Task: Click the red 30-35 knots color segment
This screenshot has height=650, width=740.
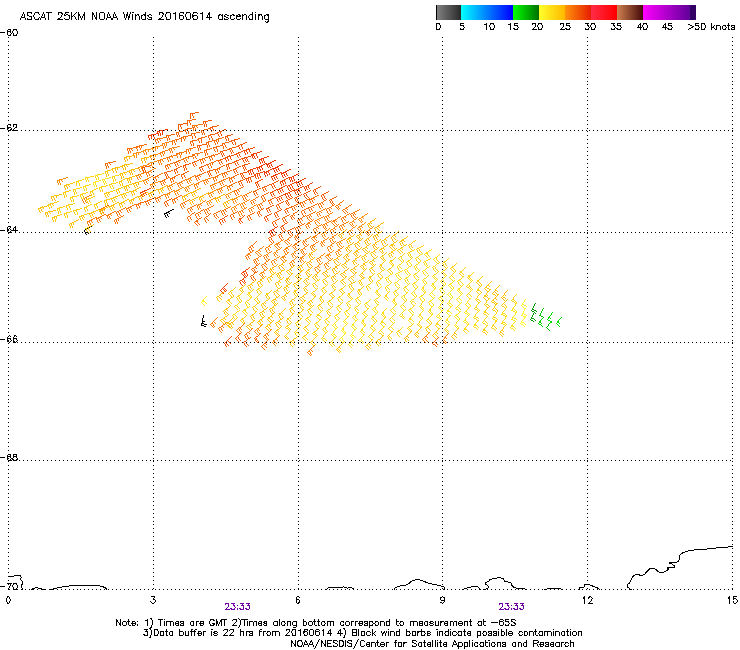Action: [x=604, y=12]
